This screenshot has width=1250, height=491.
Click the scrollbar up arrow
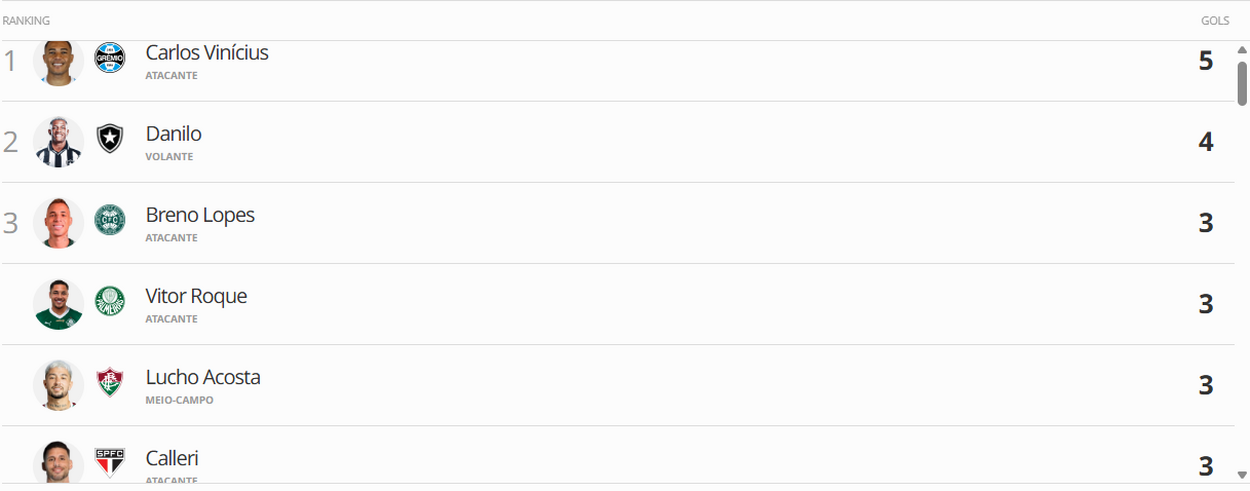[x=1242, y=49]
